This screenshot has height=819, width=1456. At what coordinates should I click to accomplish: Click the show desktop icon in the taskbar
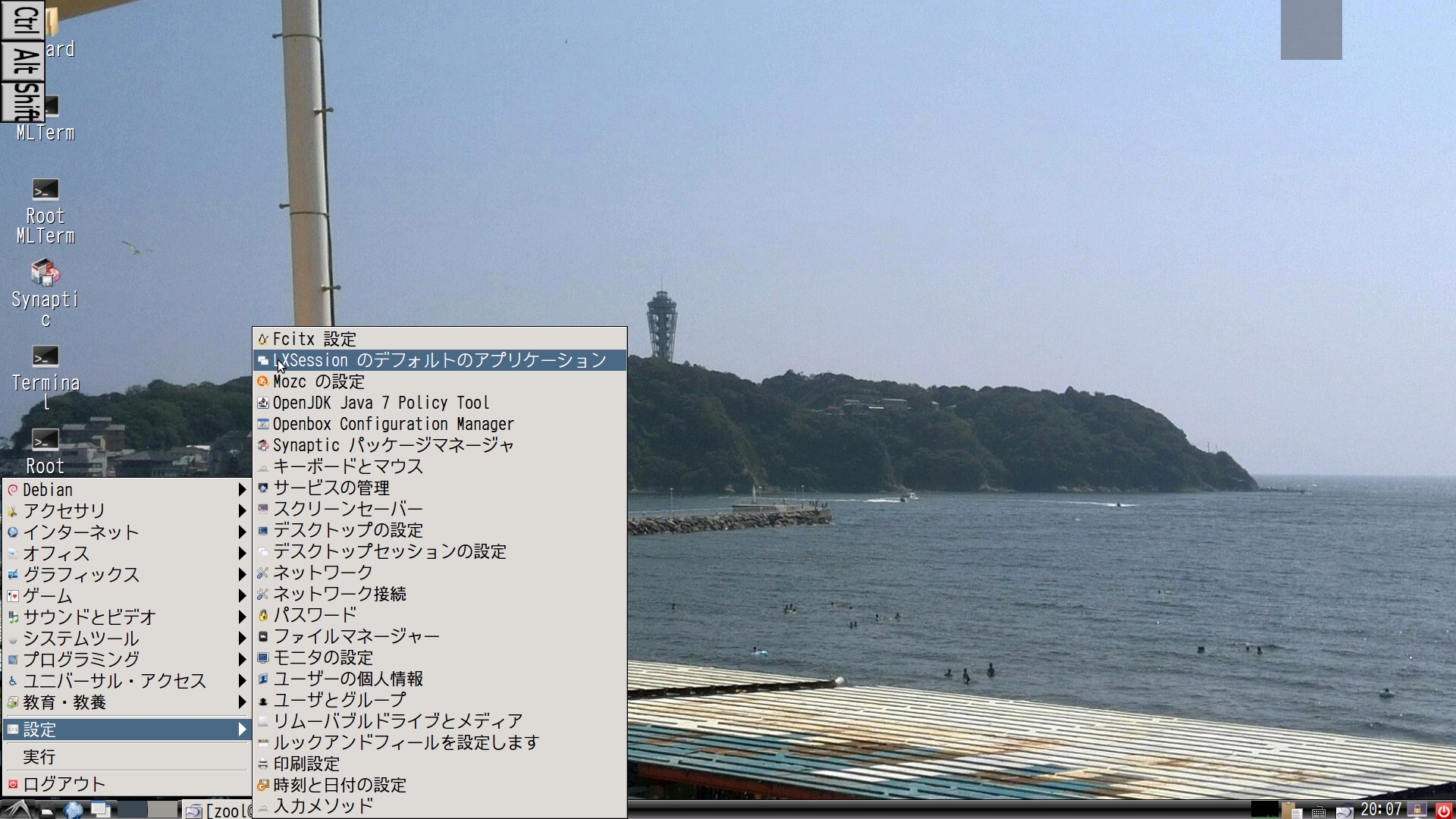101,810
